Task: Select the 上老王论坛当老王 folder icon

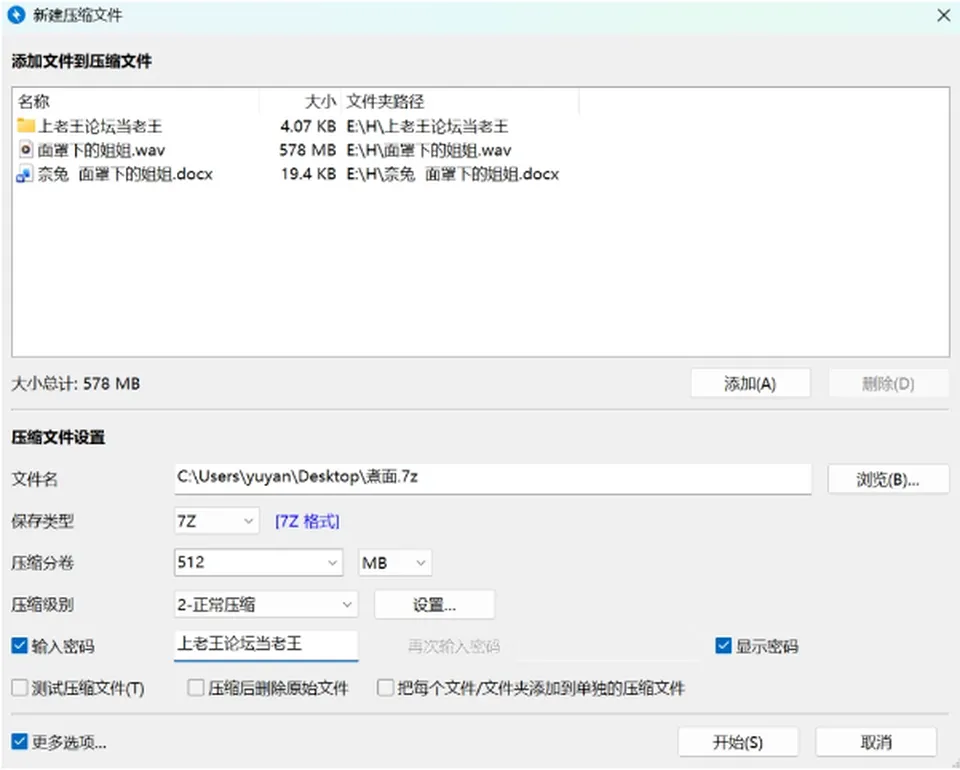Action: (26, 126)
